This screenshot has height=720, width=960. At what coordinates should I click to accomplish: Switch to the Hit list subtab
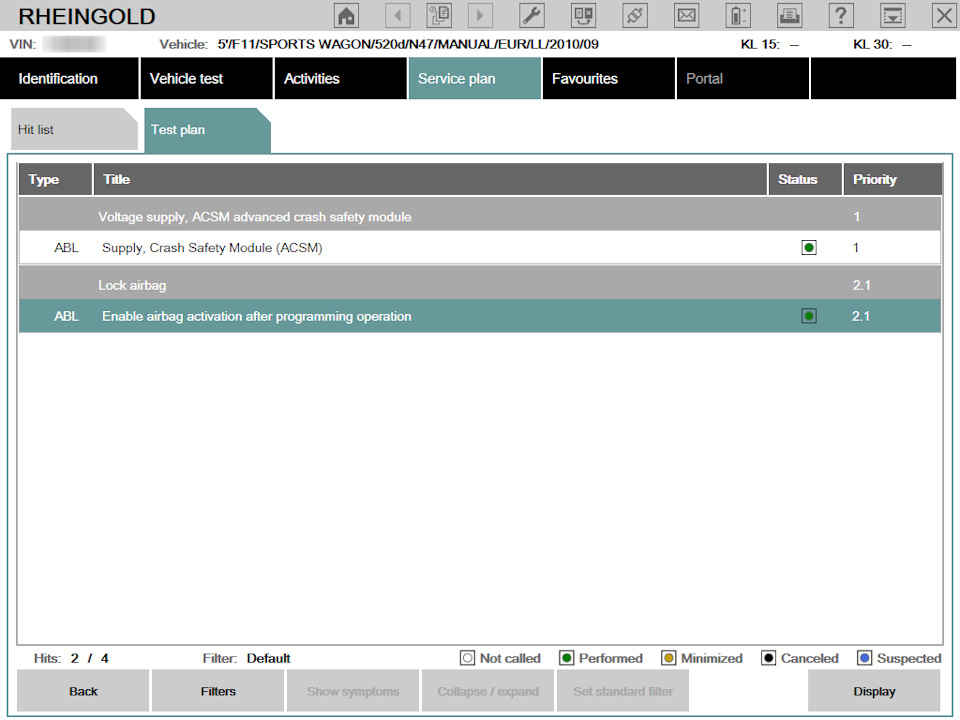(74, 129)
